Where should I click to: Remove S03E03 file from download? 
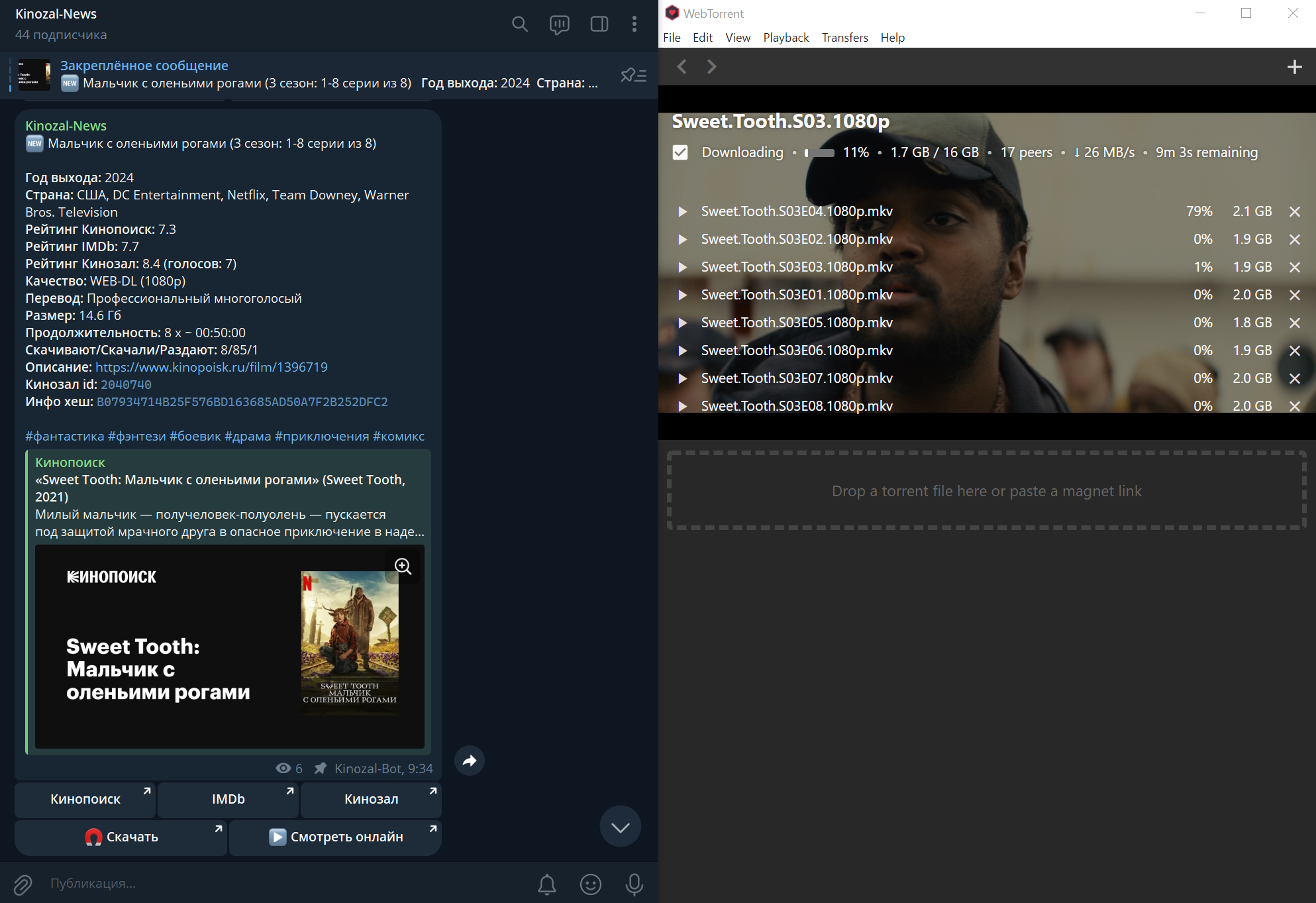click(1295, 267)
